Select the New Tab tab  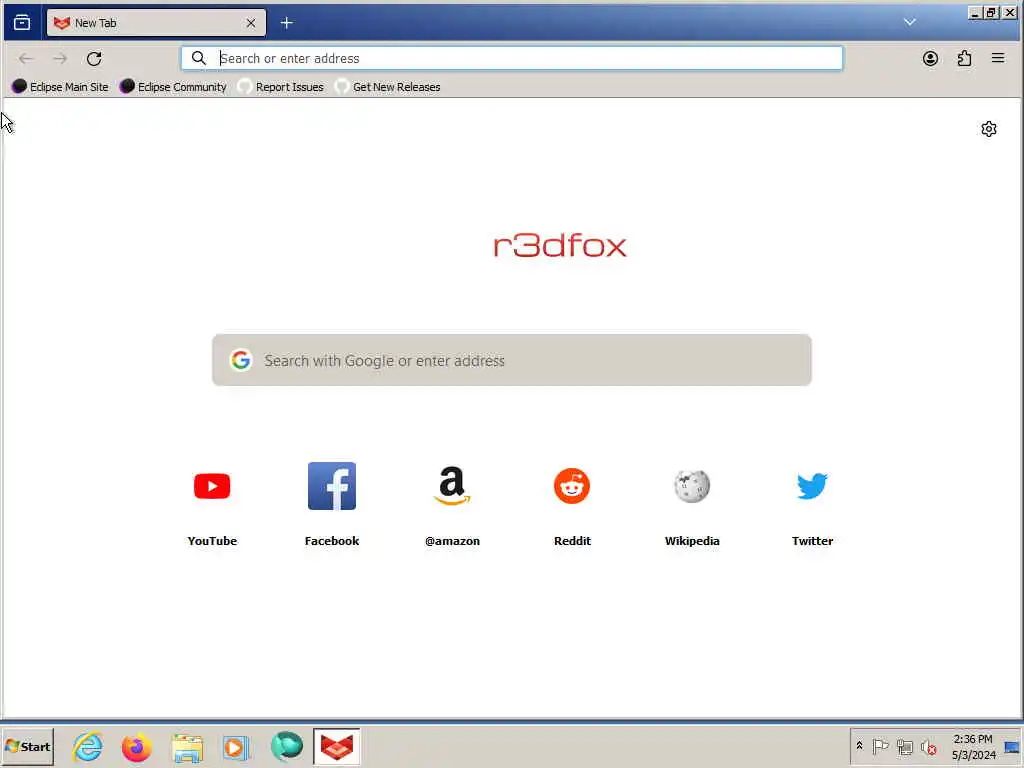tap(156, 23)
